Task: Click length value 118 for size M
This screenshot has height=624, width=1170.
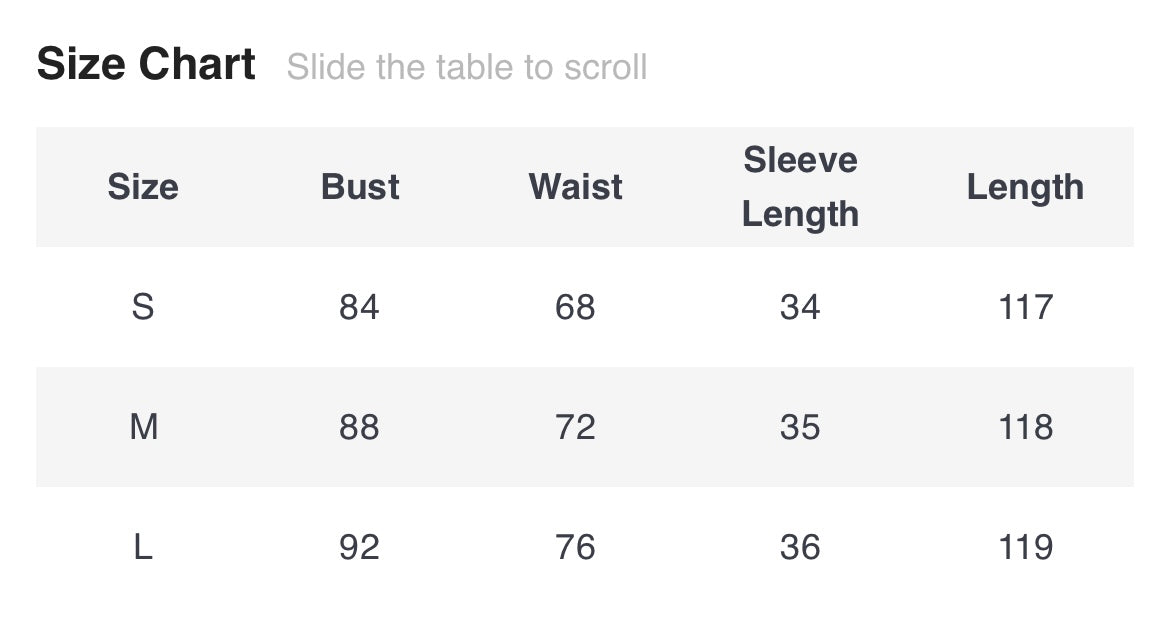Action: pyautogui.click(x=1025, y=427)
